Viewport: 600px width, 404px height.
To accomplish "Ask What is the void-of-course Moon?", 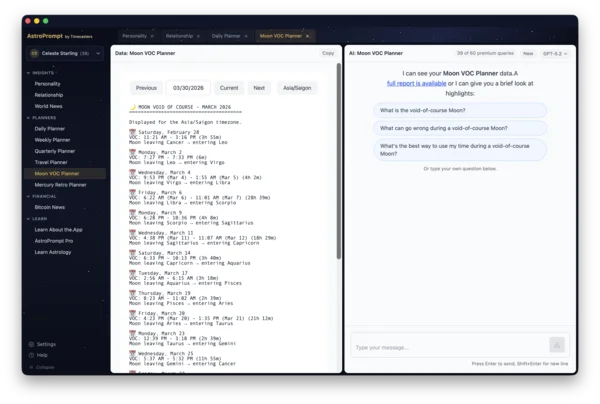I will pyautogui.click(x=460, y=110).
